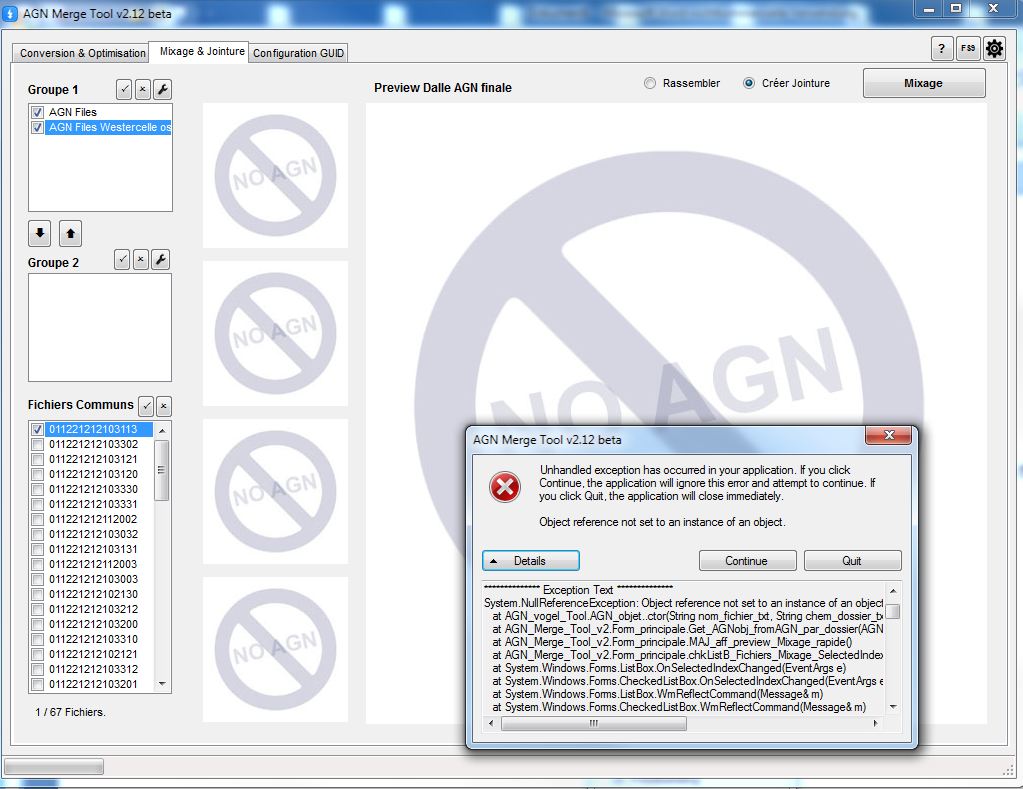This screenshot has height=789, width=1023.
Task: Toggle the AGN Files checkbox
Action: [x=37, y=112]
